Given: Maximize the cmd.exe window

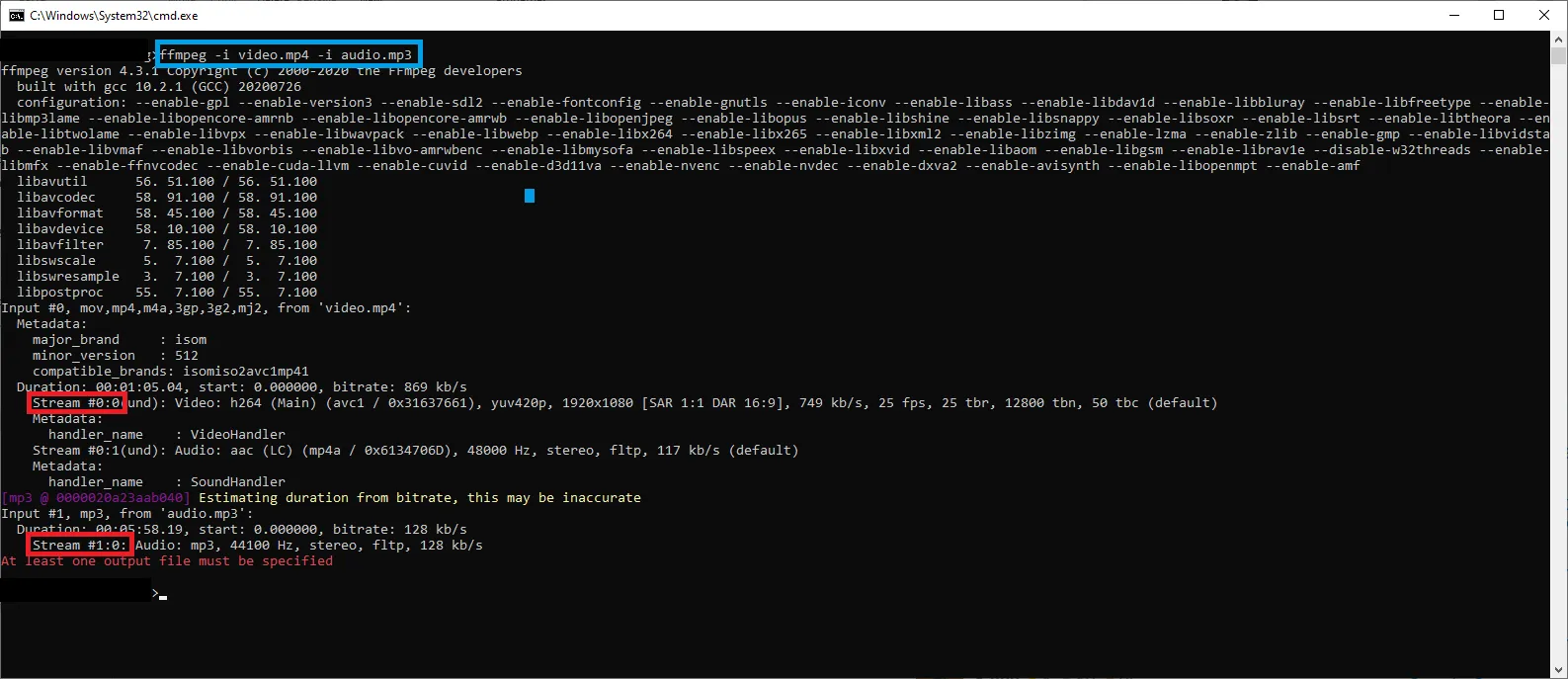Looking at the screenshot, I should pyautogui.click(x=1499, y=15).
